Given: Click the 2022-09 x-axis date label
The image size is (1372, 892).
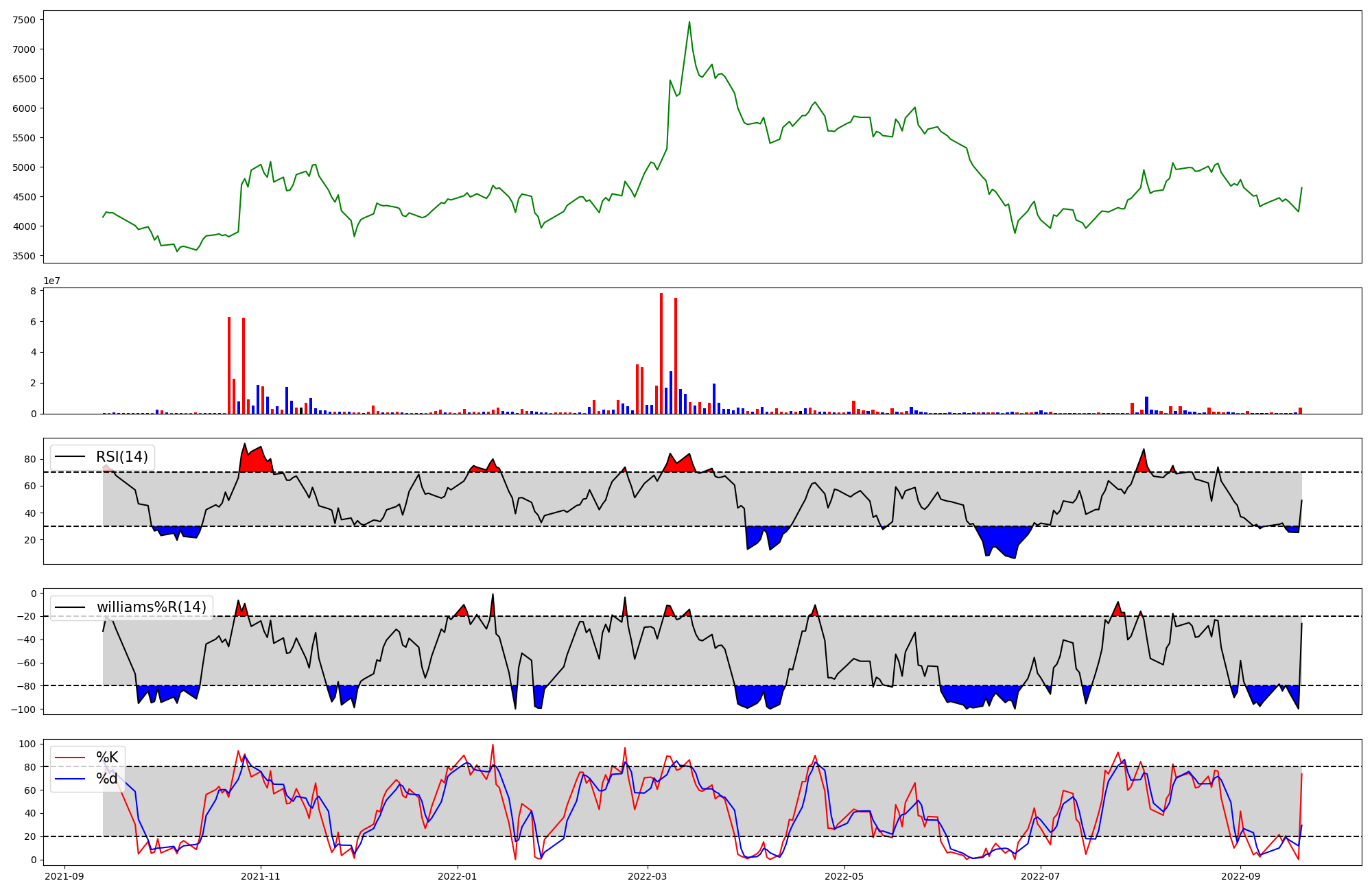Looking at the screenshot, I should tap(1241, 876).
